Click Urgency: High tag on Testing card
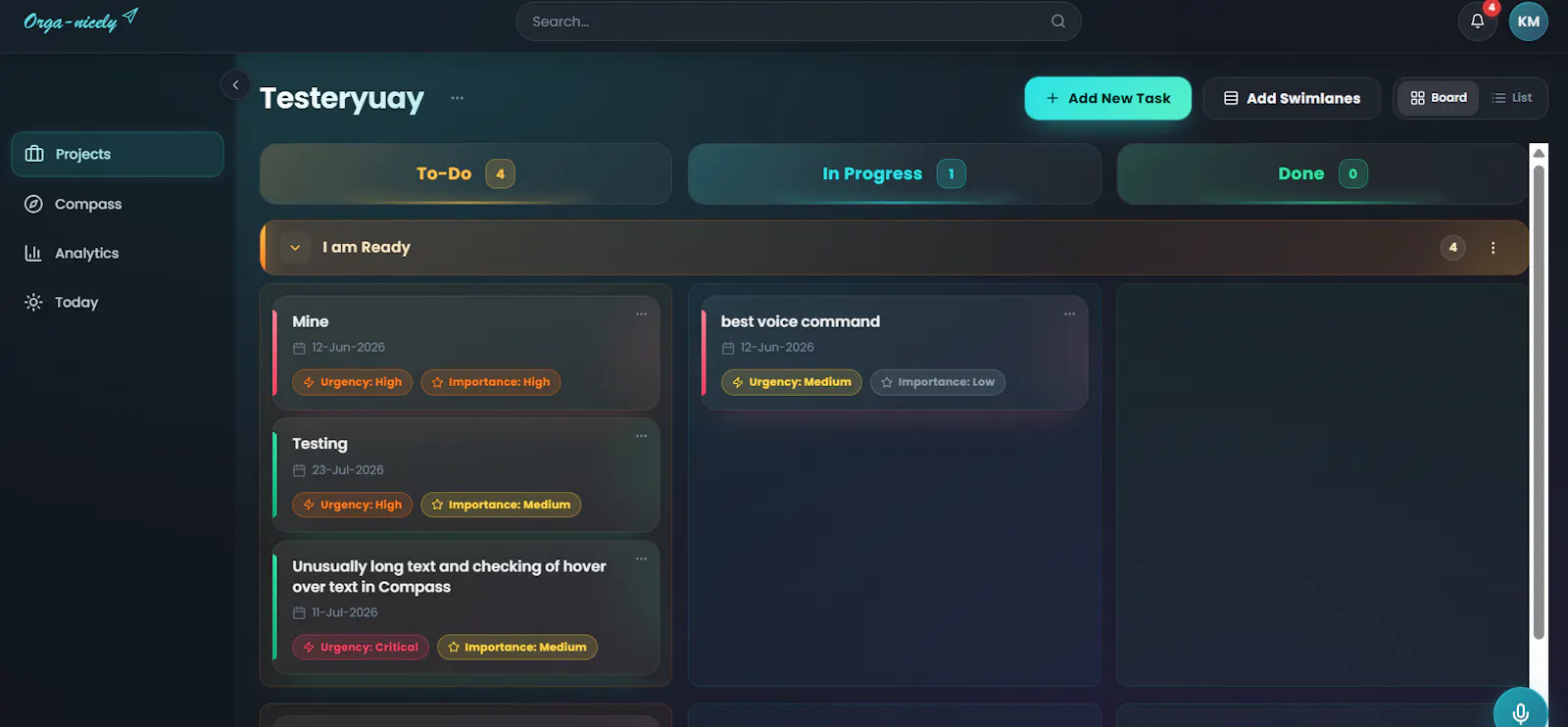Screen dimensions: 1568x727 point(353,505)
